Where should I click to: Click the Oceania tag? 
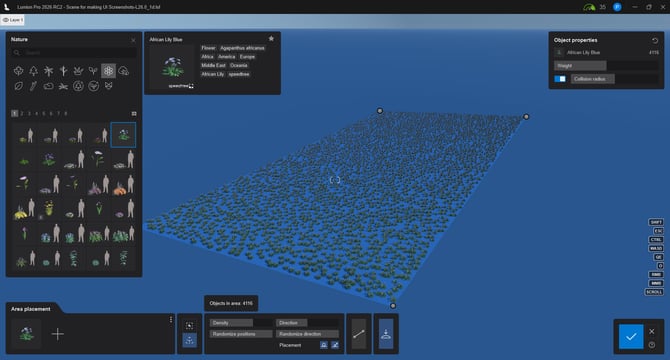tap(238, 65)
